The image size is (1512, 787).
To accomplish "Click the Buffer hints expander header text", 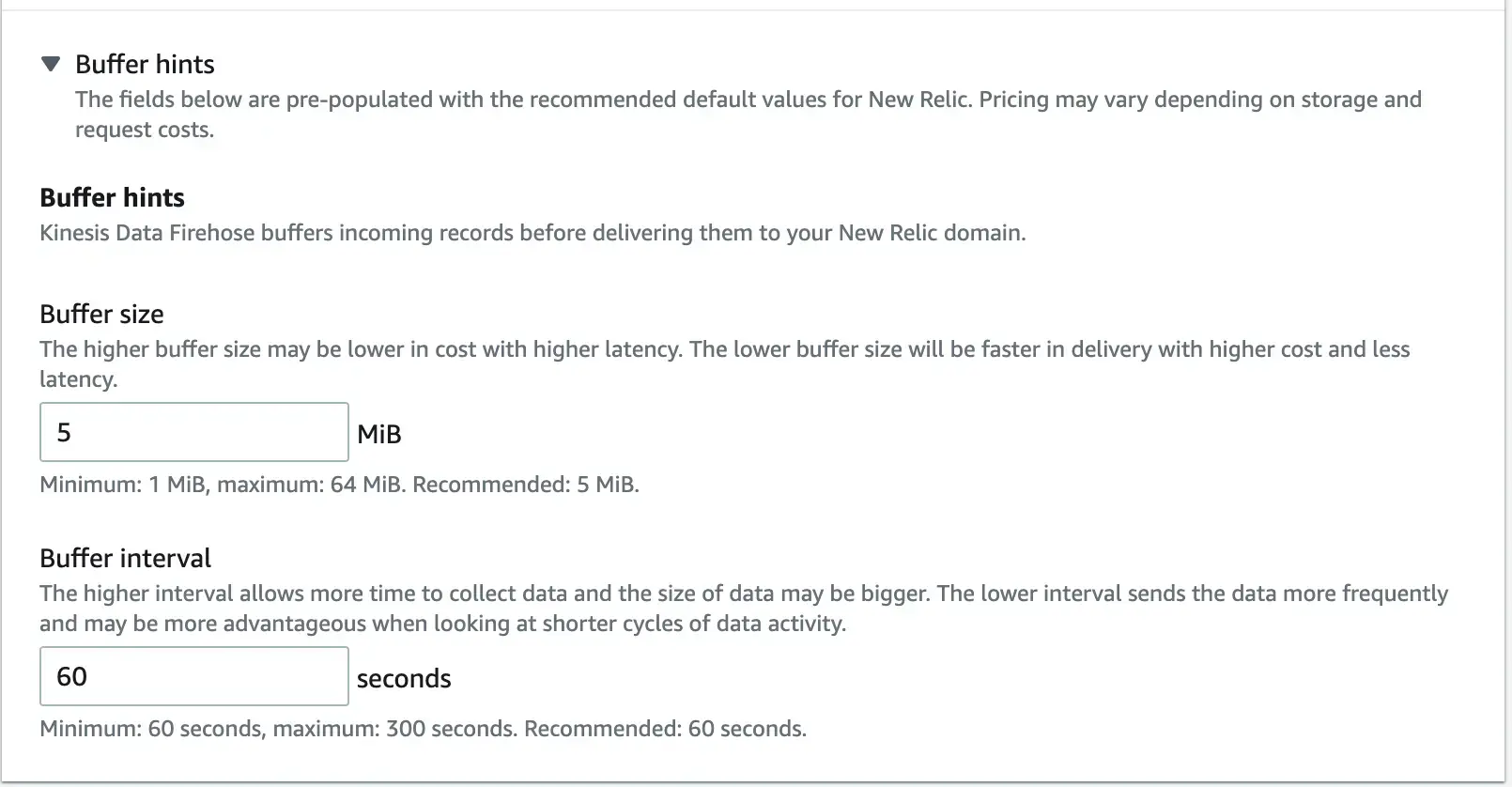I will pos(145,64).
